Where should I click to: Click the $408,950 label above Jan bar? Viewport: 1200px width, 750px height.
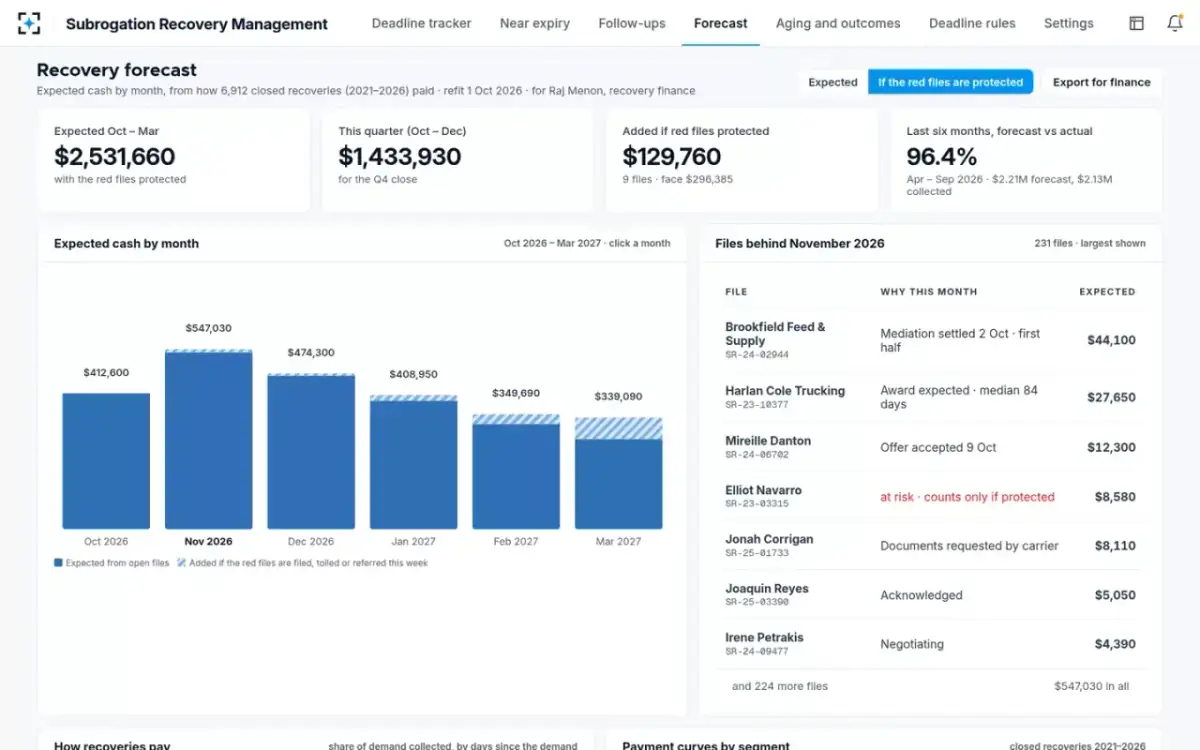(413, 374)
